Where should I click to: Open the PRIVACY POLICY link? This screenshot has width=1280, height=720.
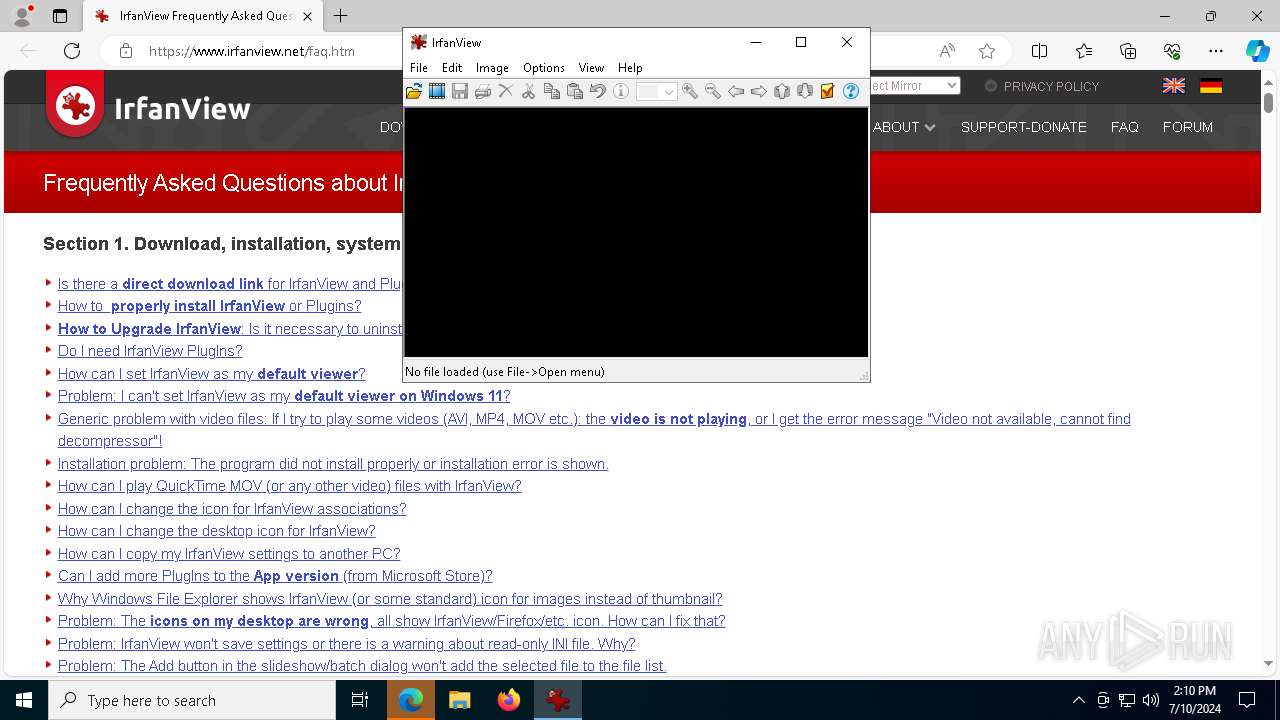pyautogui.click(x=1051, y=86)
